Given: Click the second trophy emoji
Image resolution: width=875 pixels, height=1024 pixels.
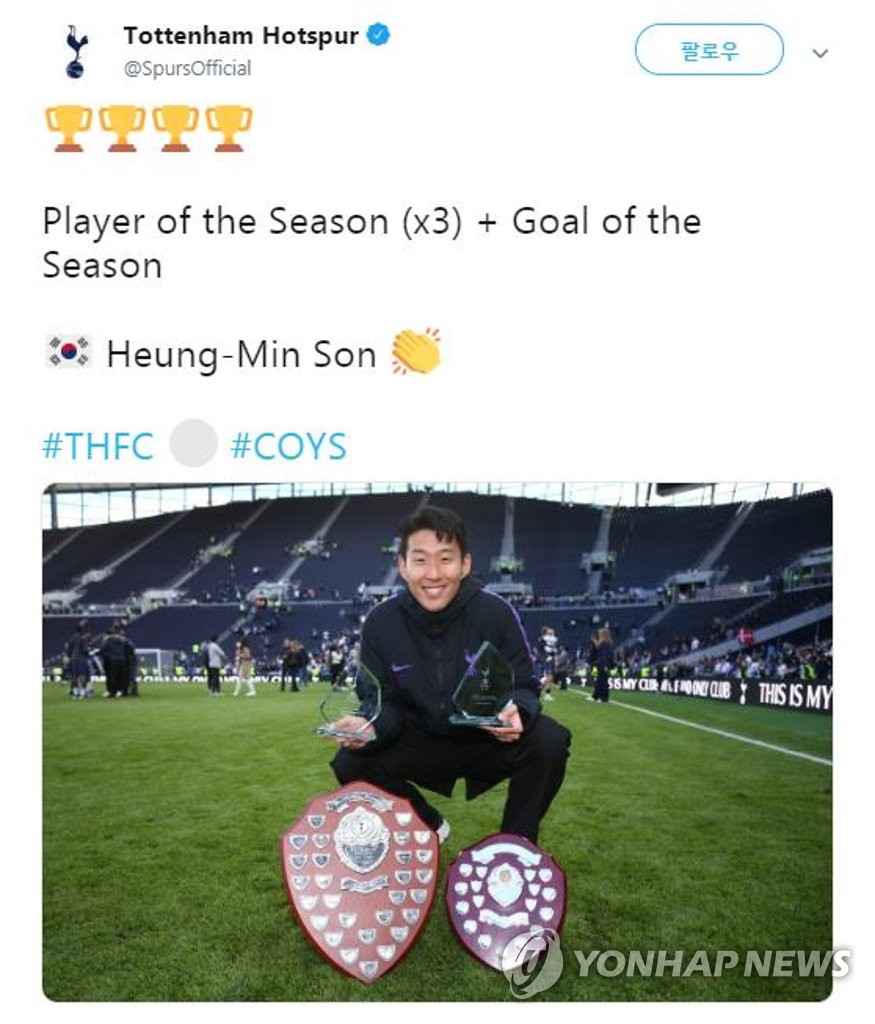Looking at the screenshot, I should coord(122,129).
